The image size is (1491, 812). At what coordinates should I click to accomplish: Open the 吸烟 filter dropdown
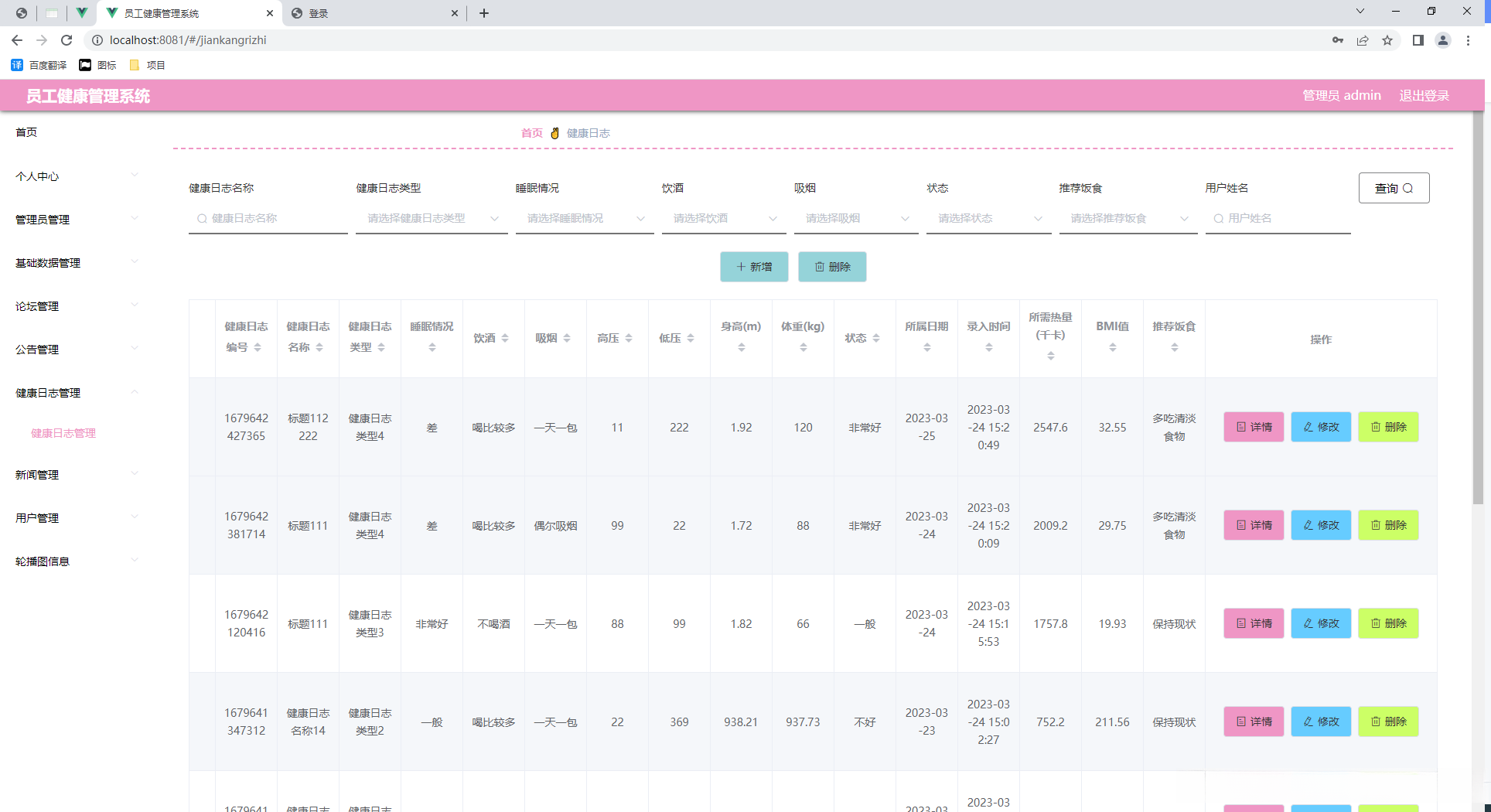click(856, 219)
